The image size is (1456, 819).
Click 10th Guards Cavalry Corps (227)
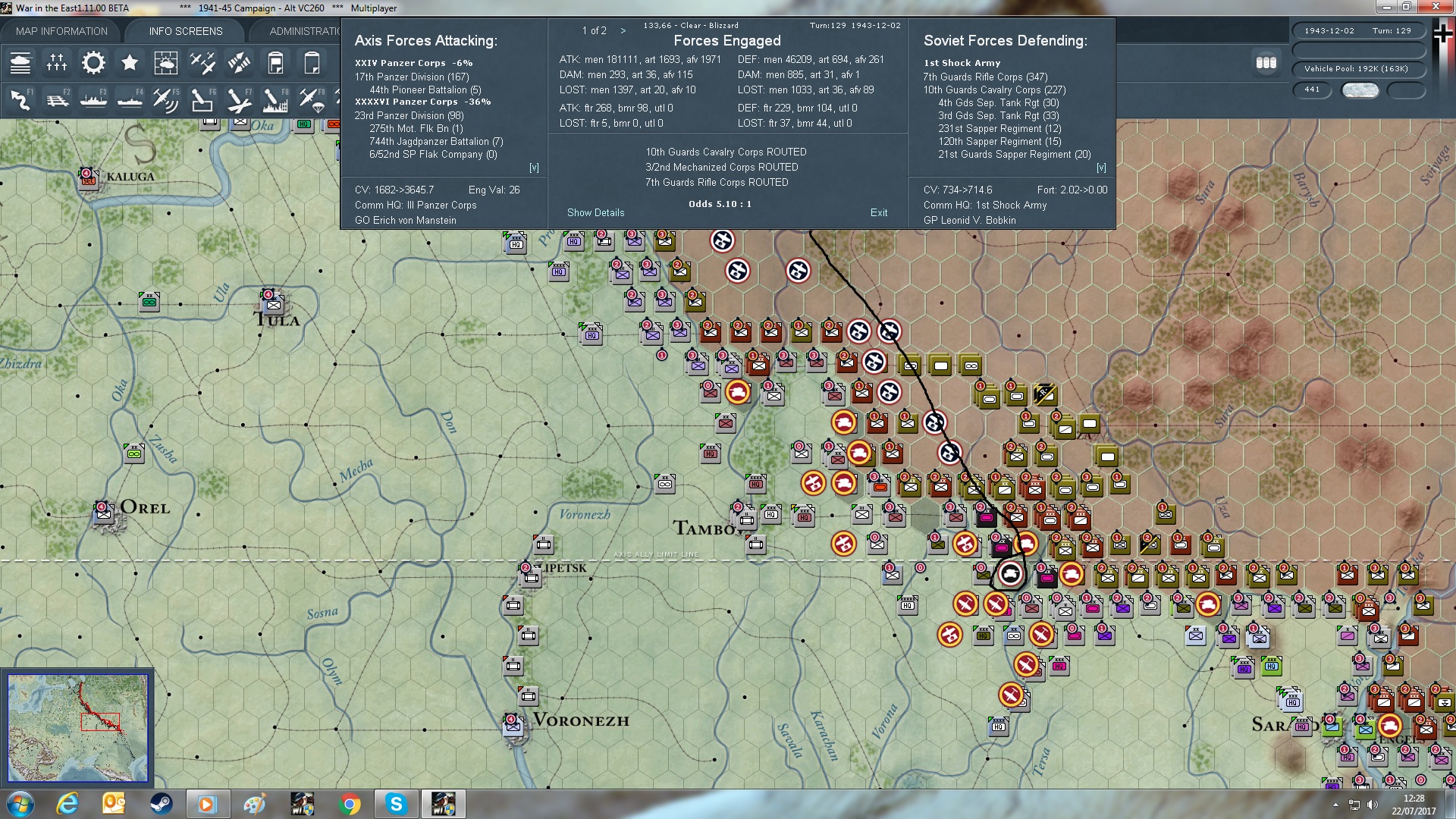(994, 89)
